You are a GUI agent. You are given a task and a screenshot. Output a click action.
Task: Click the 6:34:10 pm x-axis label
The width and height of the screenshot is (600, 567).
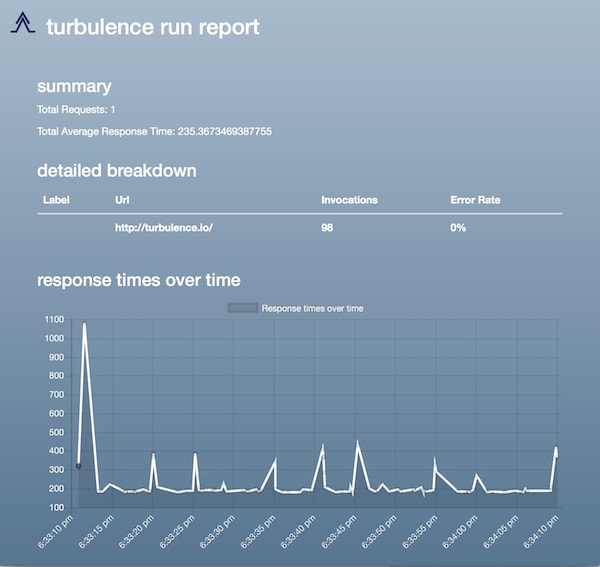tap(540, 532)
